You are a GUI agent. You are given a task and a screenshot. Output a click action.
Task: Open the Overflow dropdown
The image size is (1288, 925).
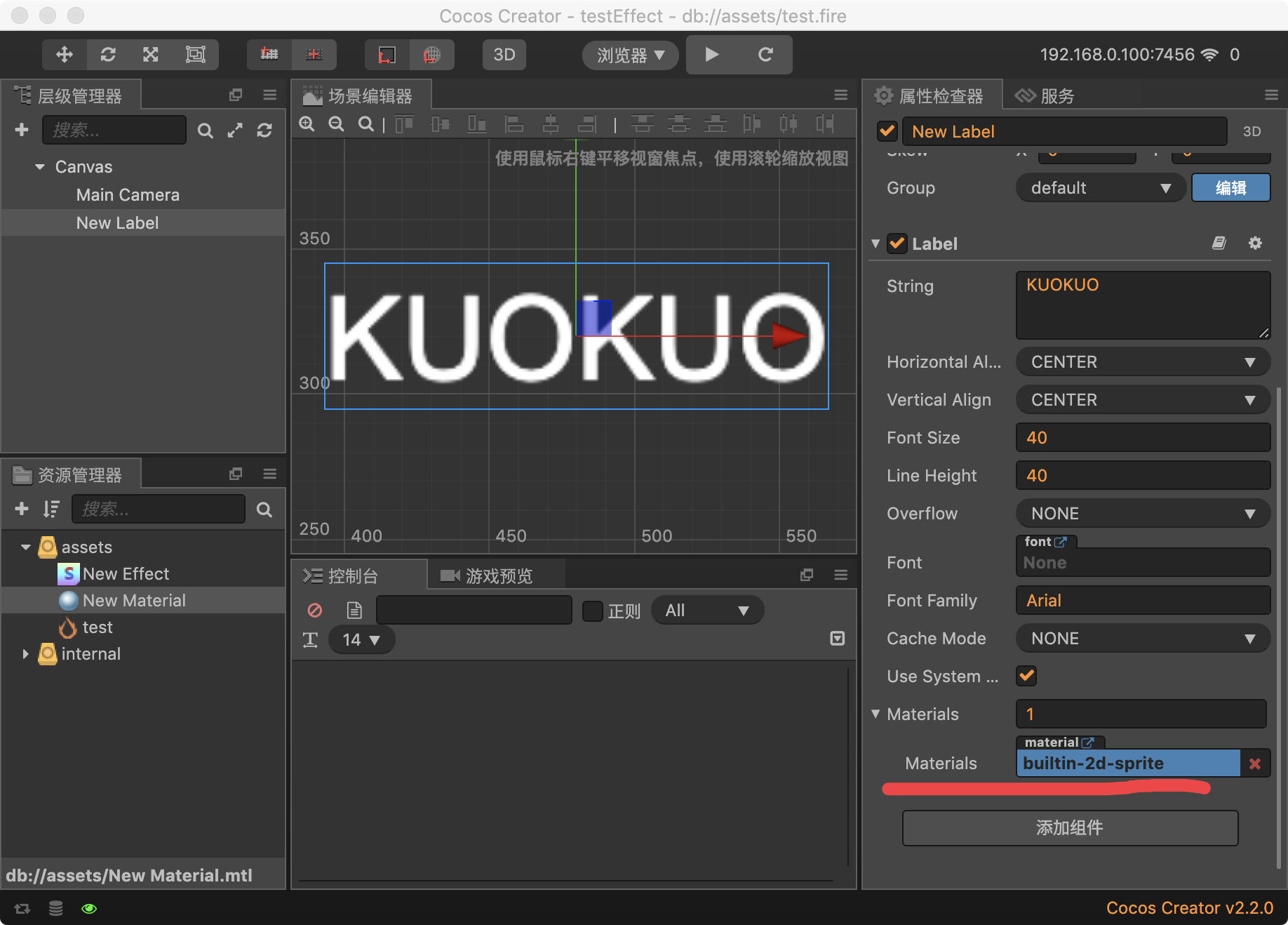pos(1143,514)
